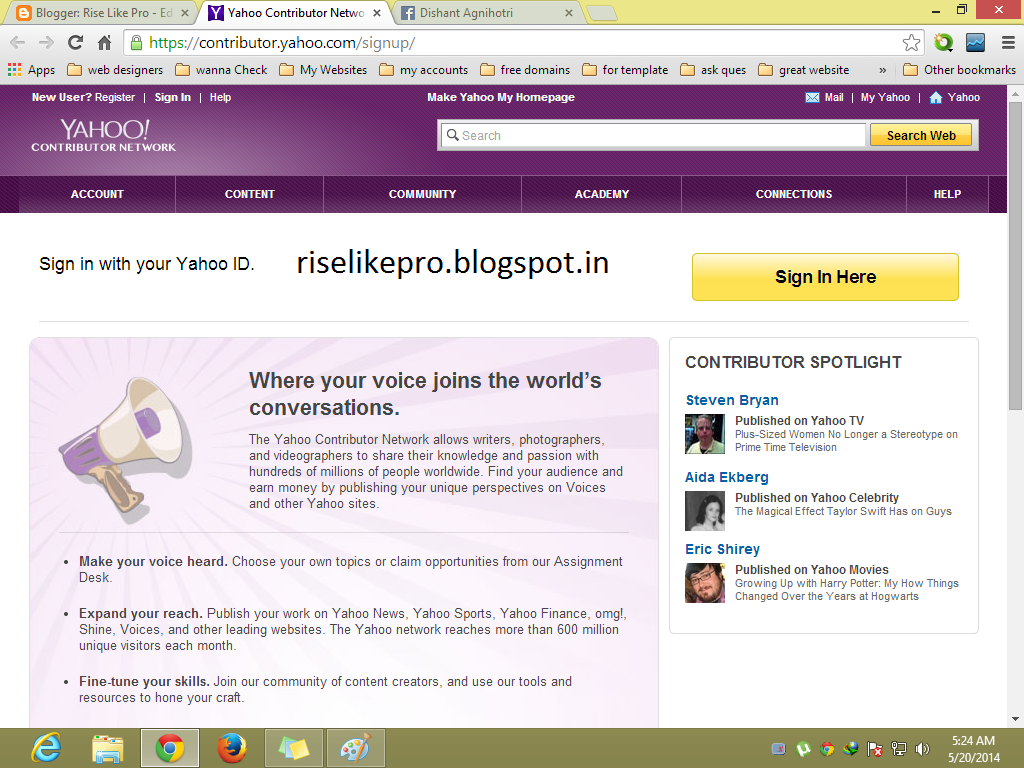Open Paint from the taskbar
This screenshot has height=768, width=1024.
point(355,748)
